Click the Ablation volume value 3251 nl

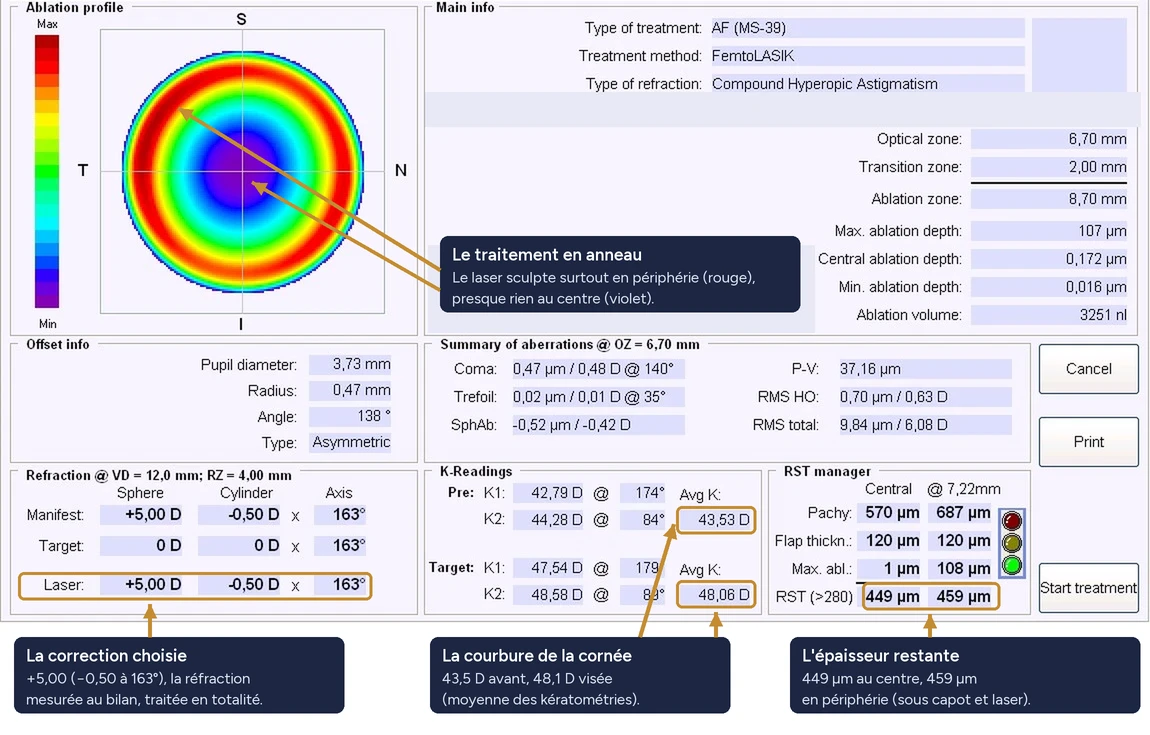(x=1049, y=315)
